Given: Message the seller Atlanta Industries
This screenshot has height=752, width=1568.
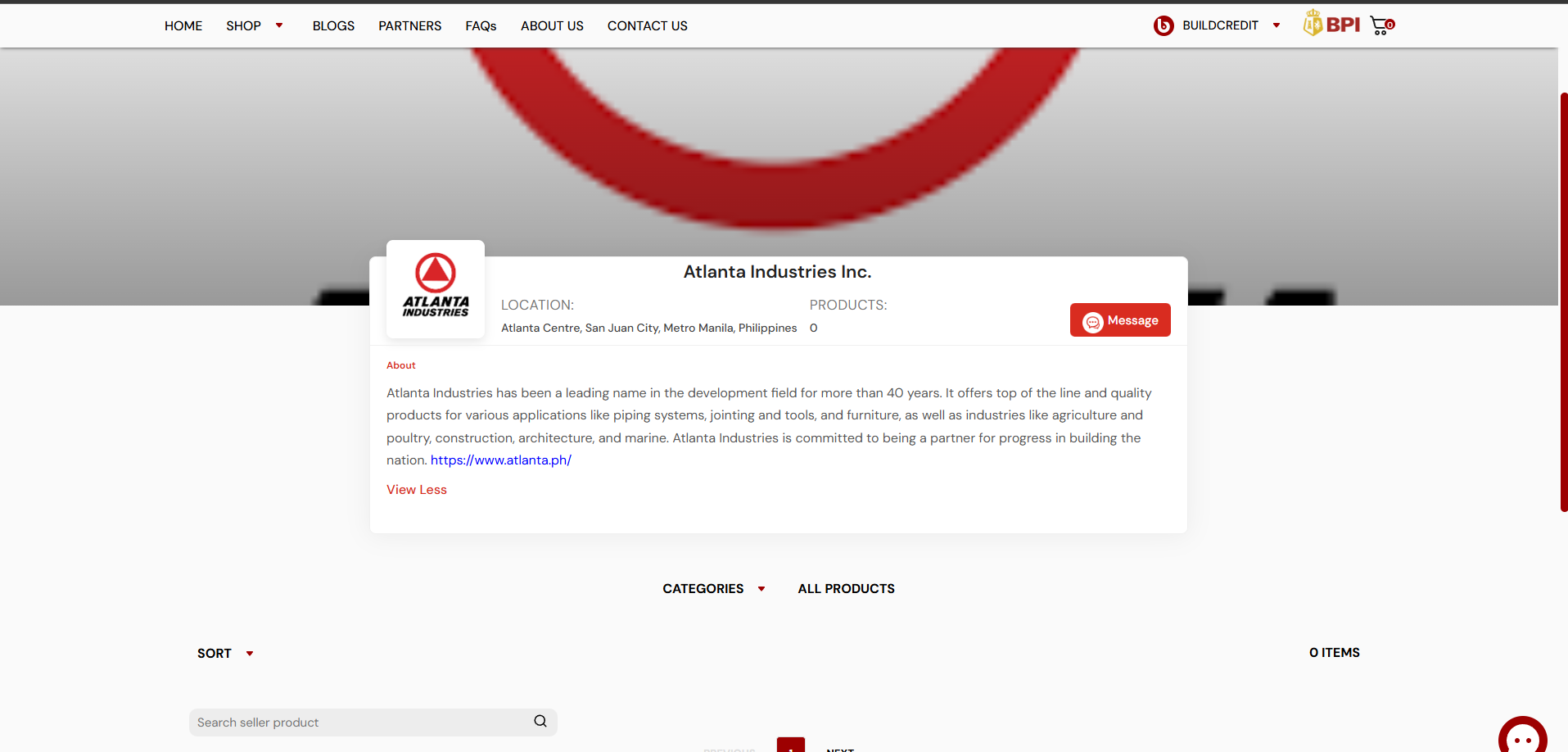Looking at the screenshot, I should [1119, 320].
